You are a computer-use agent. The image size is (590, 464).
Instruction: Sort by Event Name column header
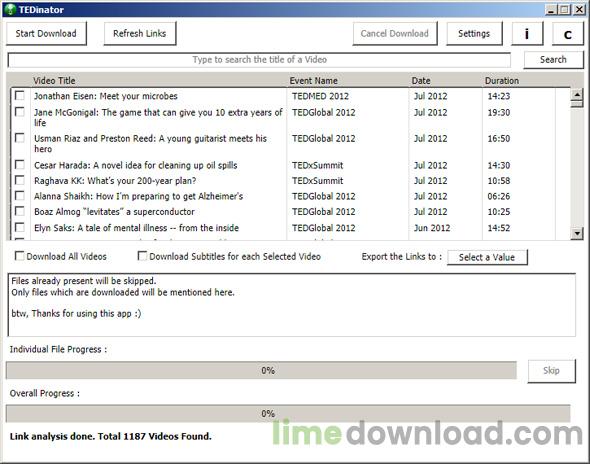tap(313, 81)
